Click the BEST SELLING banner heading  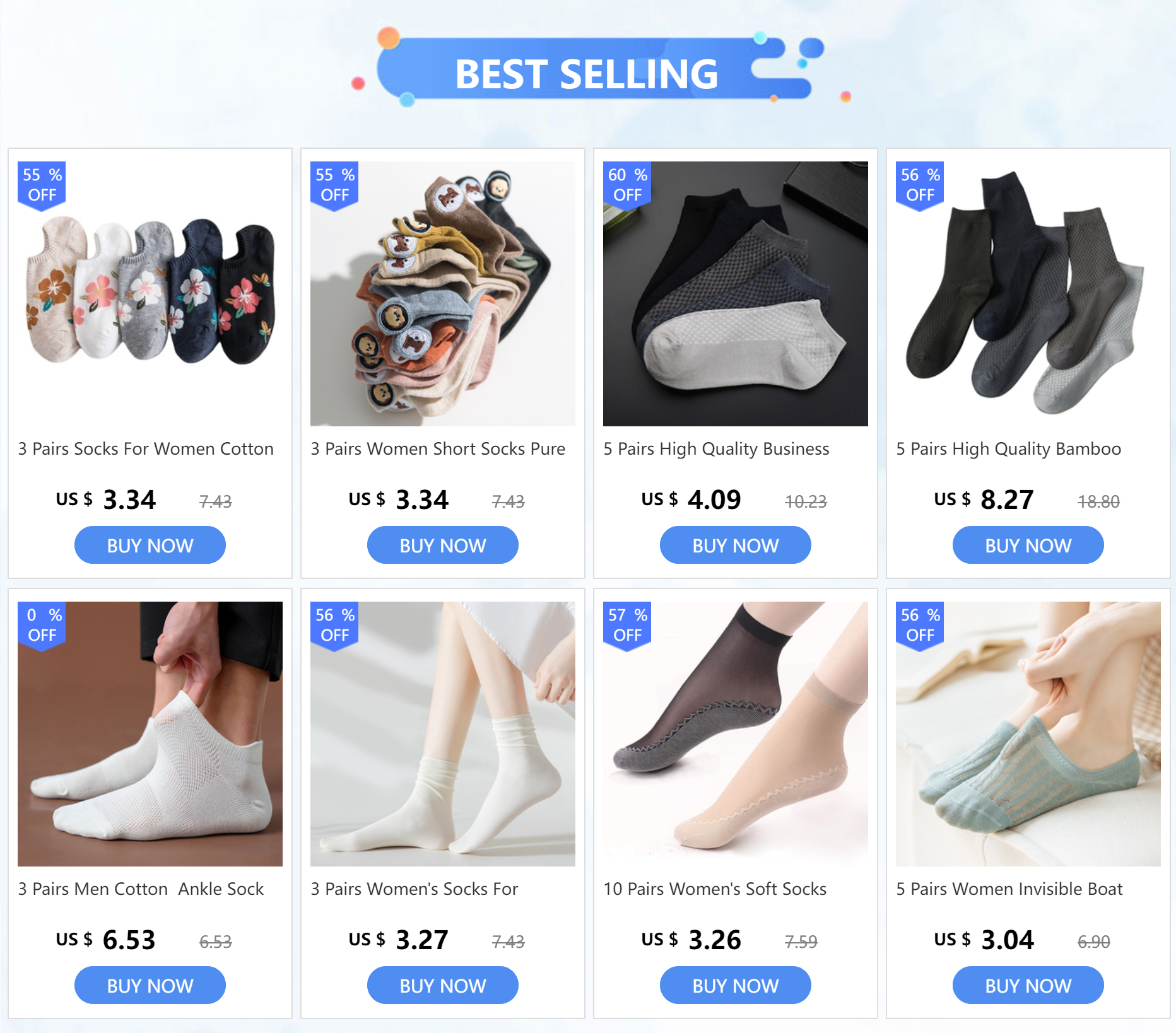click(x=587, y=73)
